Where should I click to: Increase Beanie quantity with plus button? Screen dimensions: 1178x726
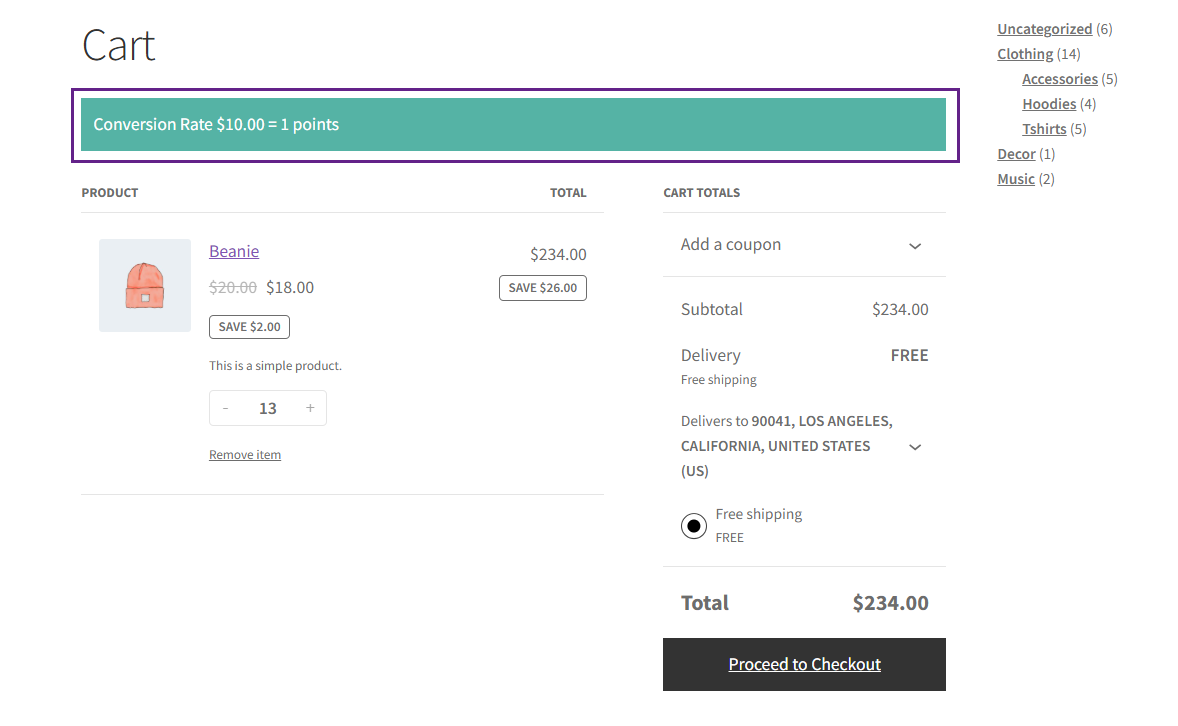click(x=310, y=408)
